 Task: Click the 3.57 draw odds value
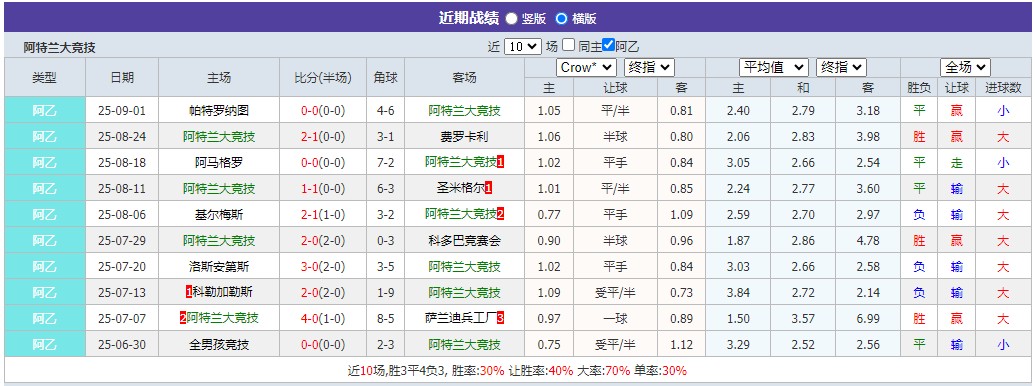803,318
